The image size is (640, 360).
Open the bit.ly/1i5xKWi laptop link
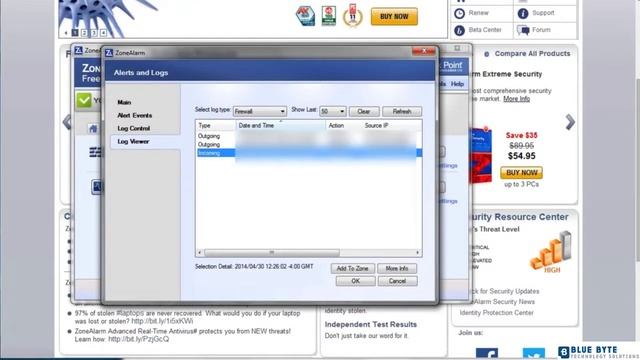click(162, 321)
